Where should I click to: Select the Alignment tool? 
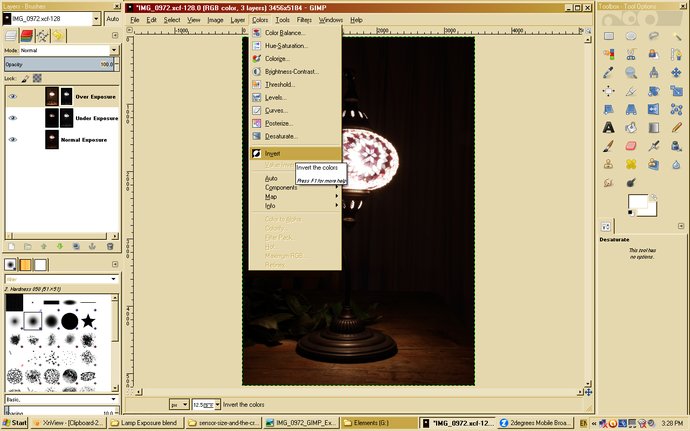[x=609, y=91]
